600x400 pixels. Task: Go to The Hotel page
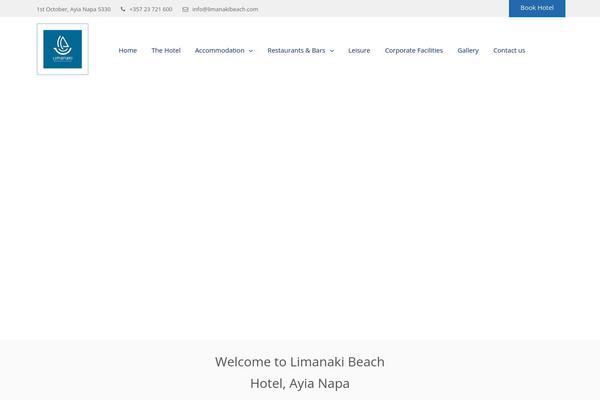click(x=166, y=50)
